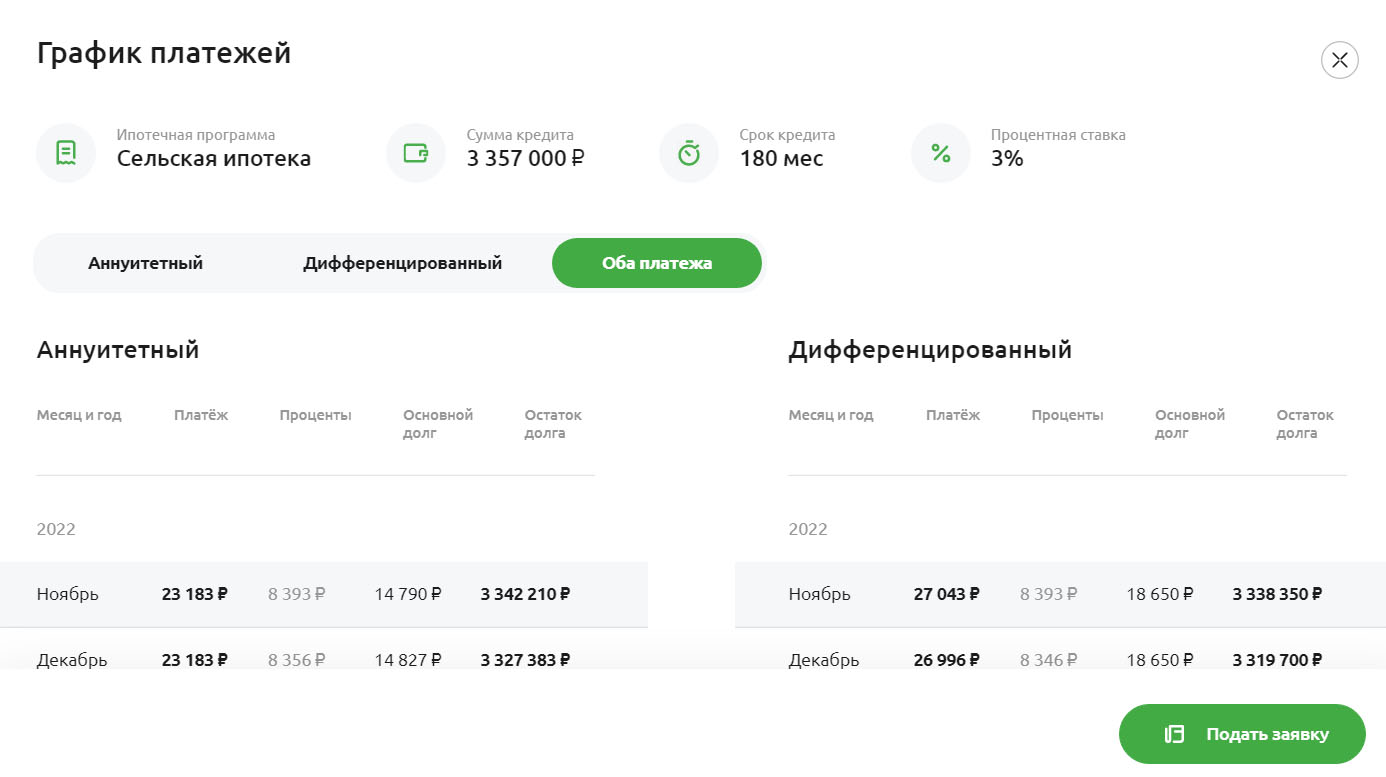This screenshot has height=777, width=1386.
Task: Click the Дифференцированный table heading
Action: (930, 350)
